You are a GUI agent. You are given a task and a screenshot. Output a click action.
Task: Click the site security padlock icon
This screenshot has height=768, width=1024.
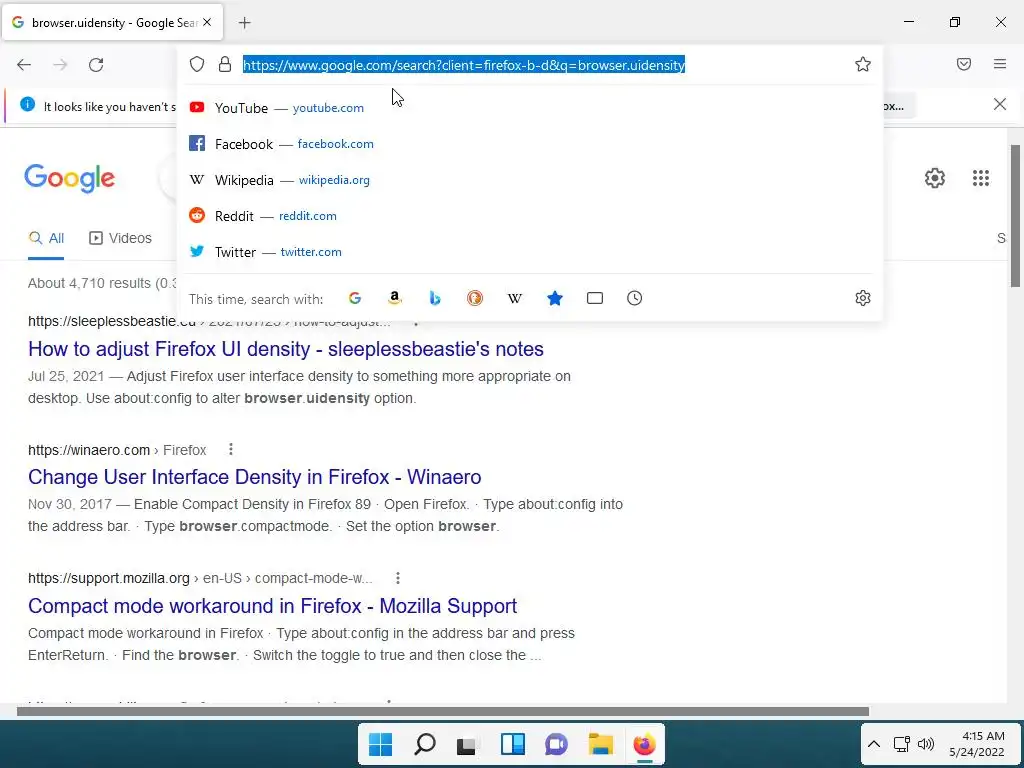click(x=225, y=64)
